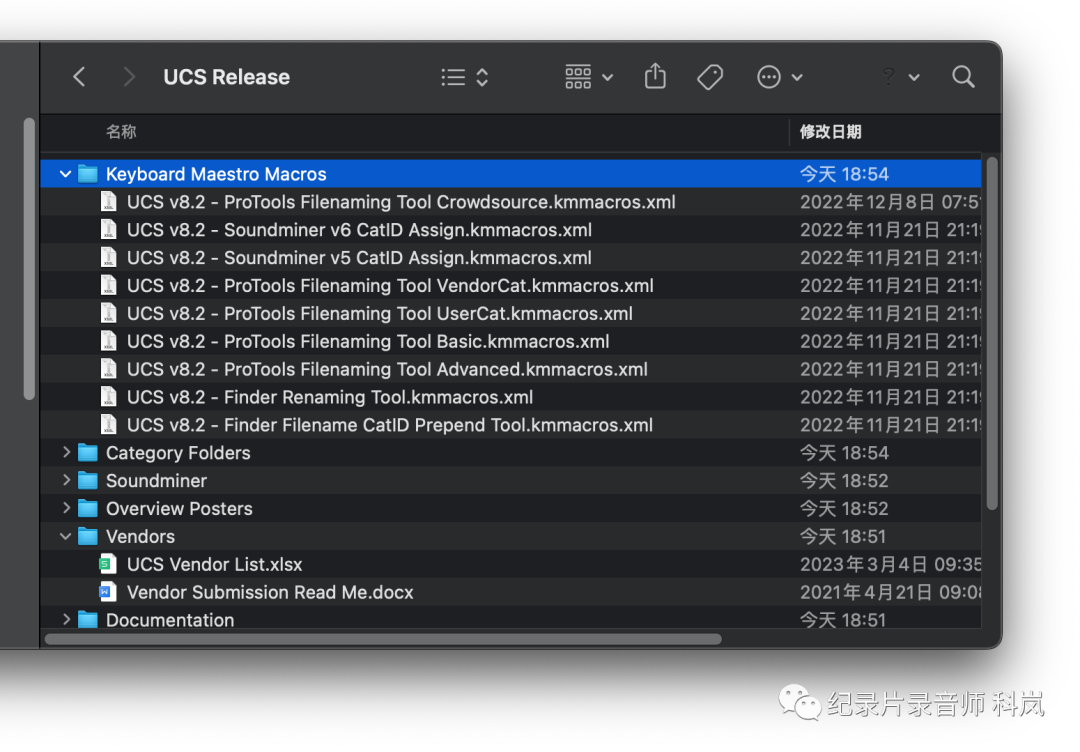Sort by the 修改日期 column header
1080x752 pixels.
[830, 132]
